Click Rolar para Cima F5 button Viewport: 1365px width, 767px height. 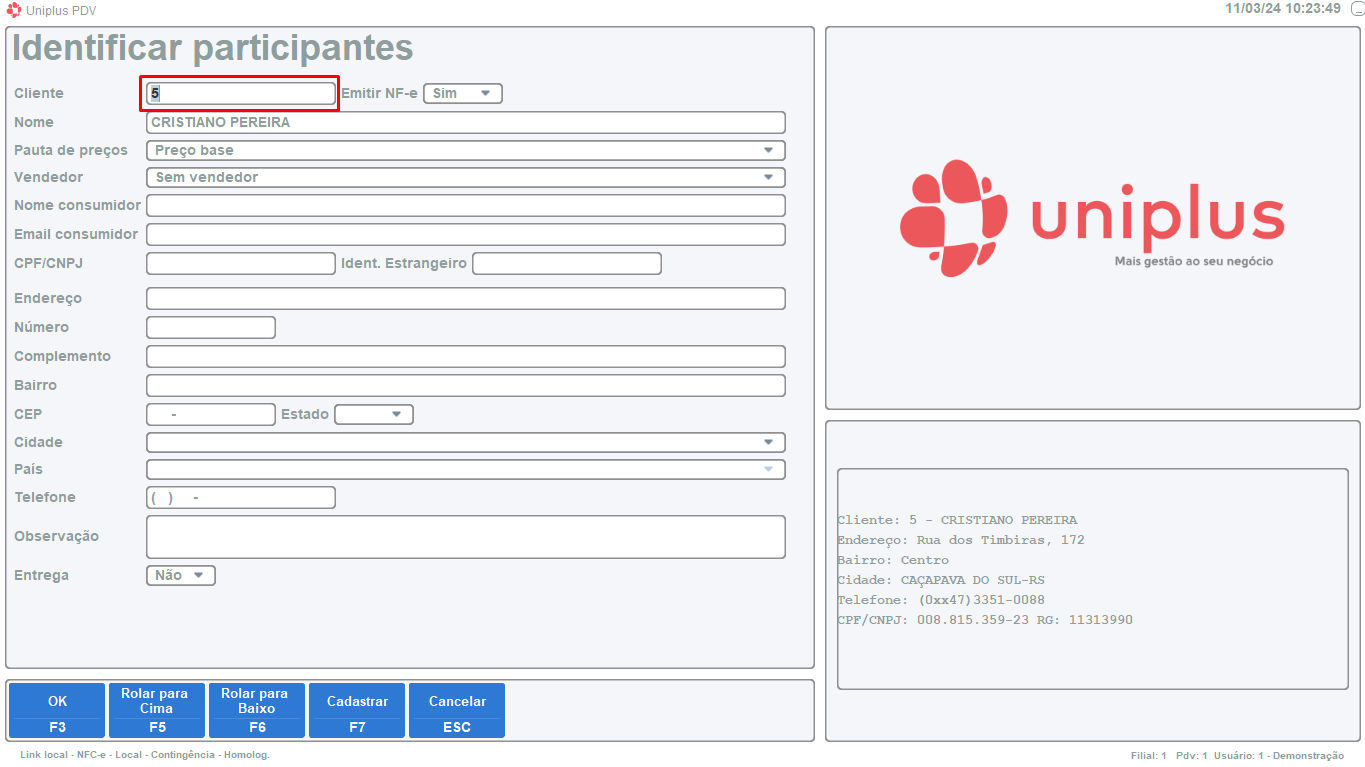[157, 710]
